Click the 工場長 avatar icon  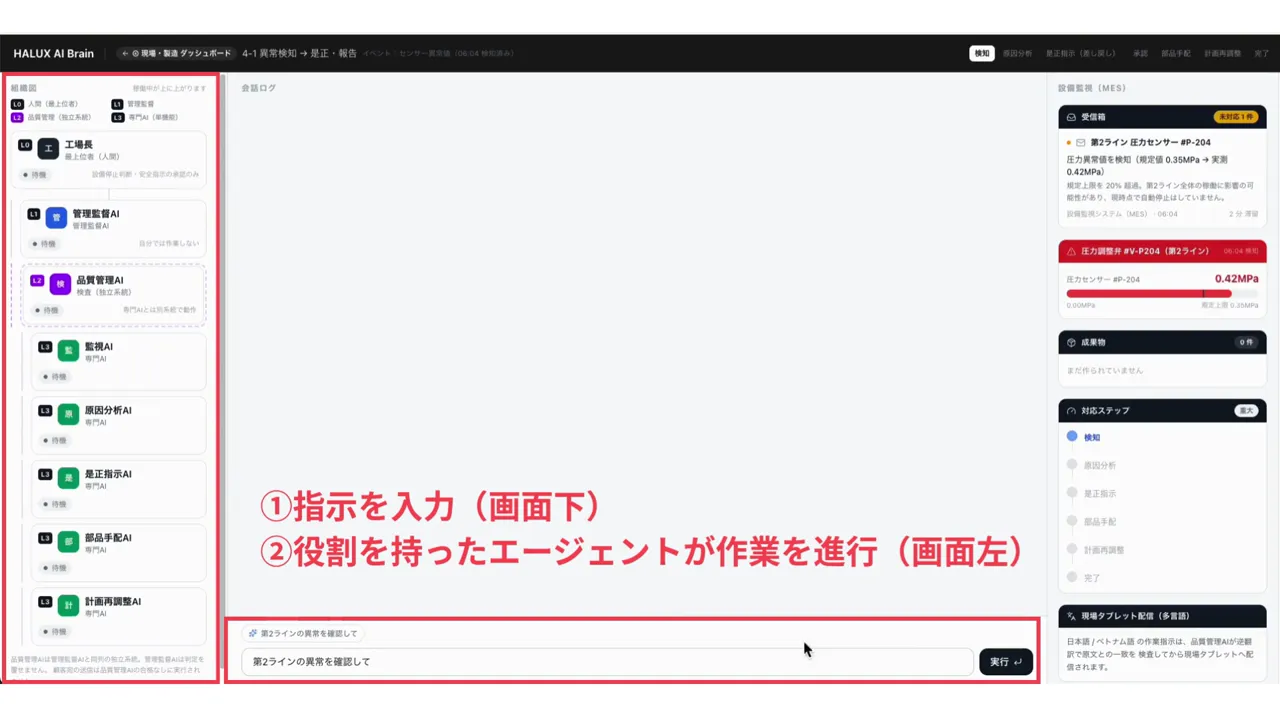point(48,149)
